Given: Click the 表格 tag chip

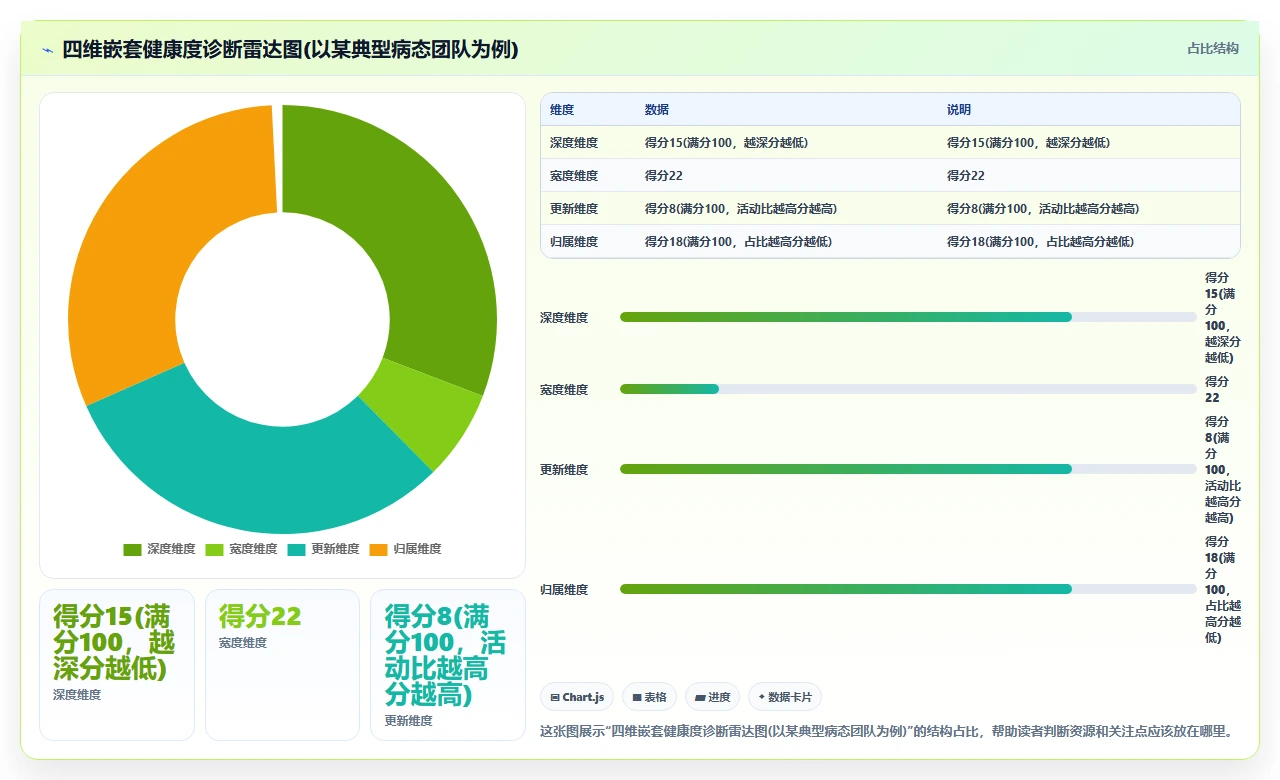Looking at the screenshot, I should (649, 697).
